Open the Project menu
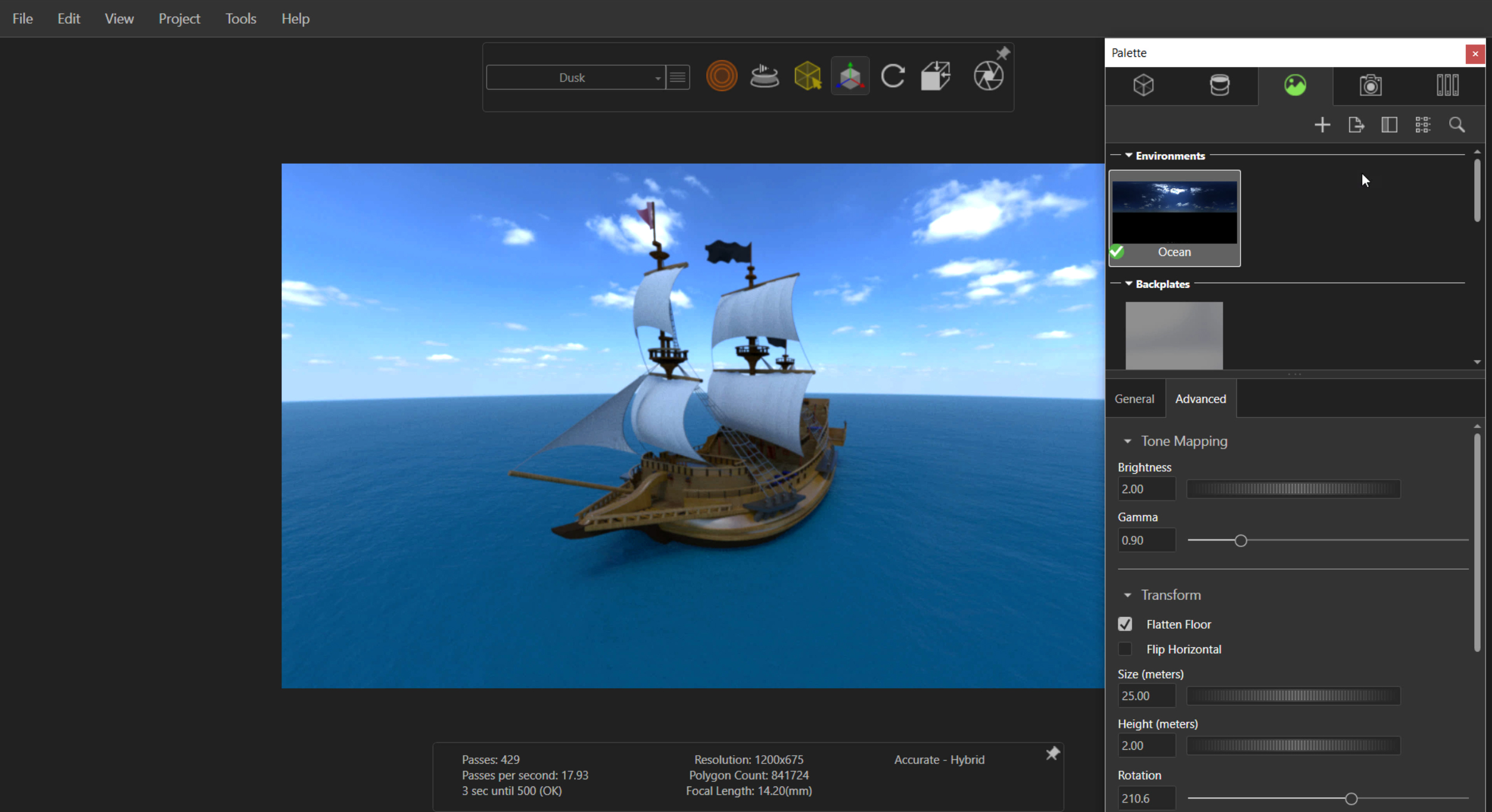 pos(179,18)
